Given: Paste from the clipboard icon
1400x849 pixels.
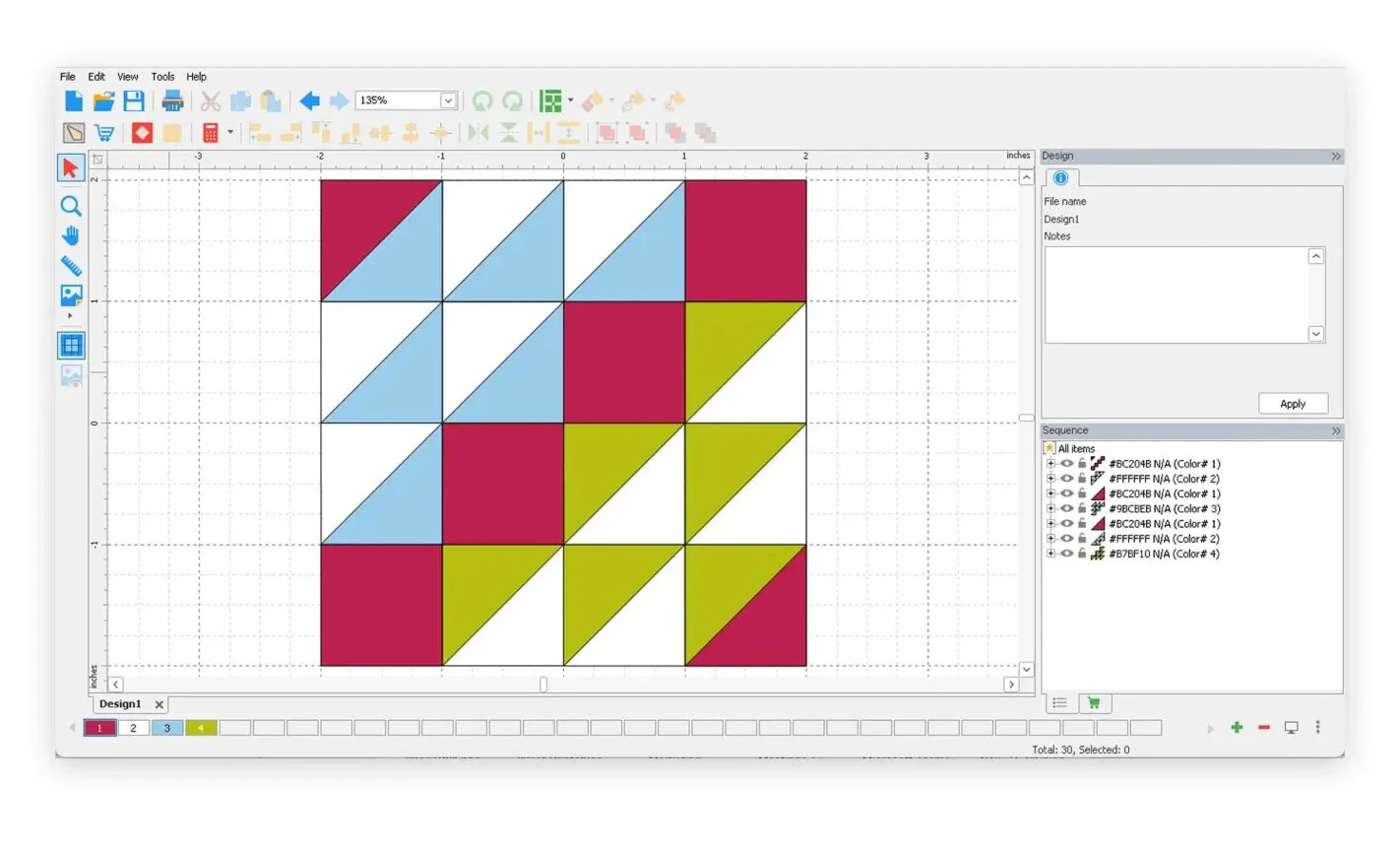Looking at the screenshot, I should pyautogui.click(x=271, y=100).
